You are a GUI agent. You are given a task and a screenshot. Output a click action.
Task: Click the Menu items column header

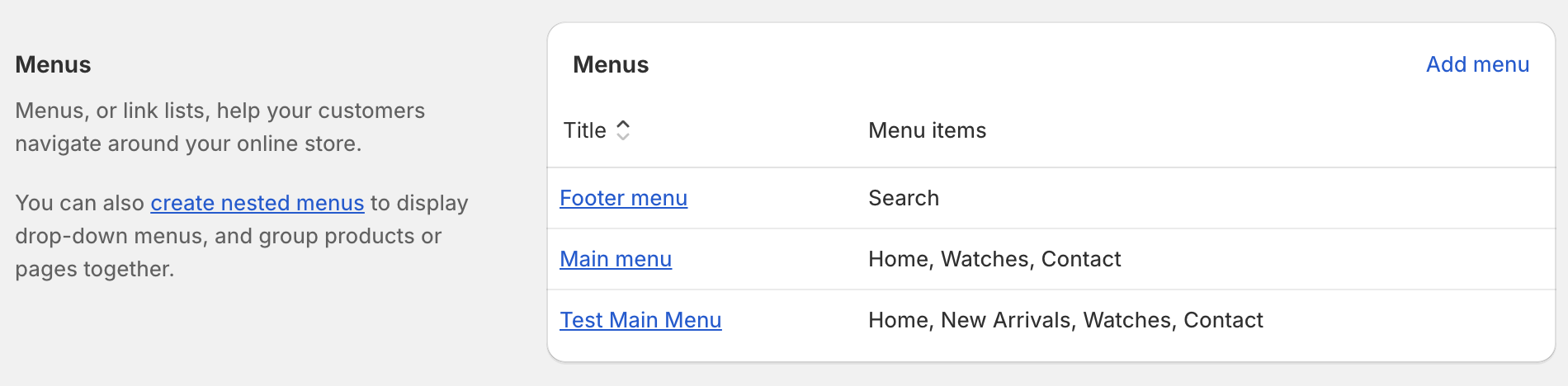[x=927, y=130]
